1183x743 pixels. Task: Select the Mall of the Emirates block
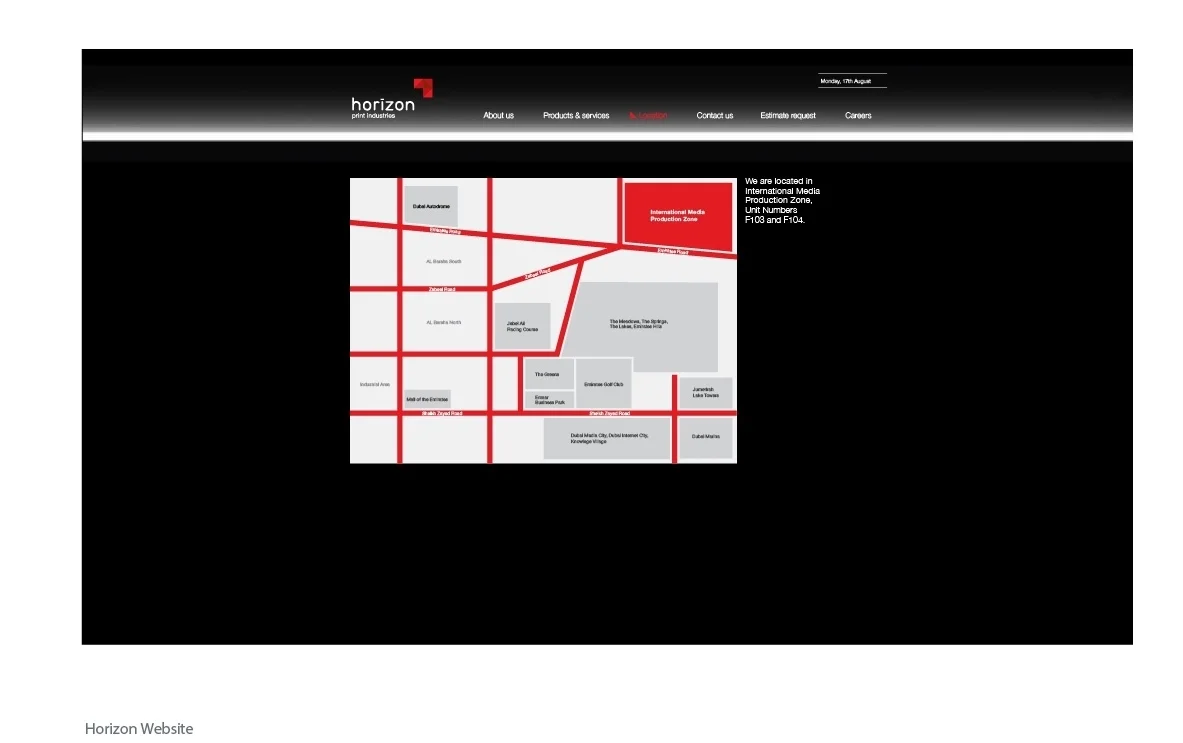coord(427,399)
